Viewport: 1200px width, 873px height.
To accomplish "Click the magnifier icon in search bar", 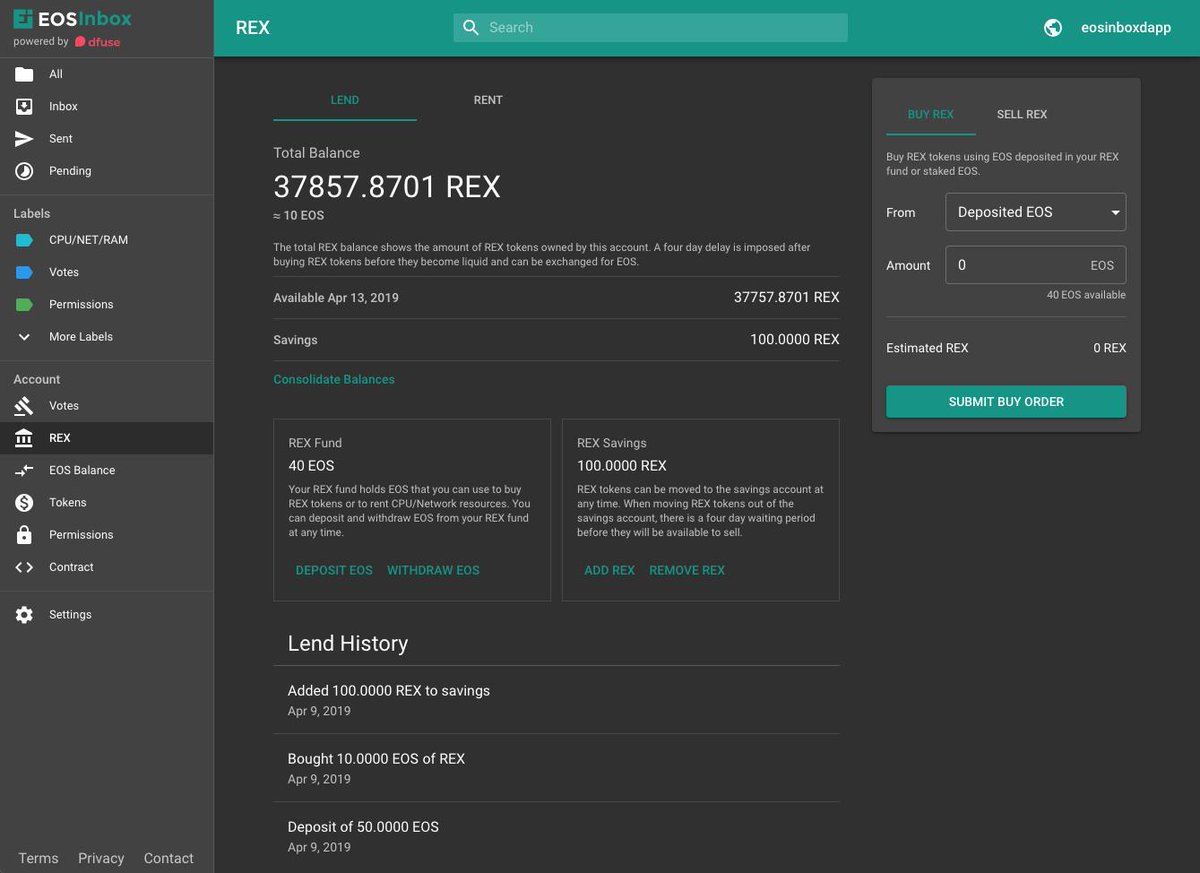I will pos(470,28).
